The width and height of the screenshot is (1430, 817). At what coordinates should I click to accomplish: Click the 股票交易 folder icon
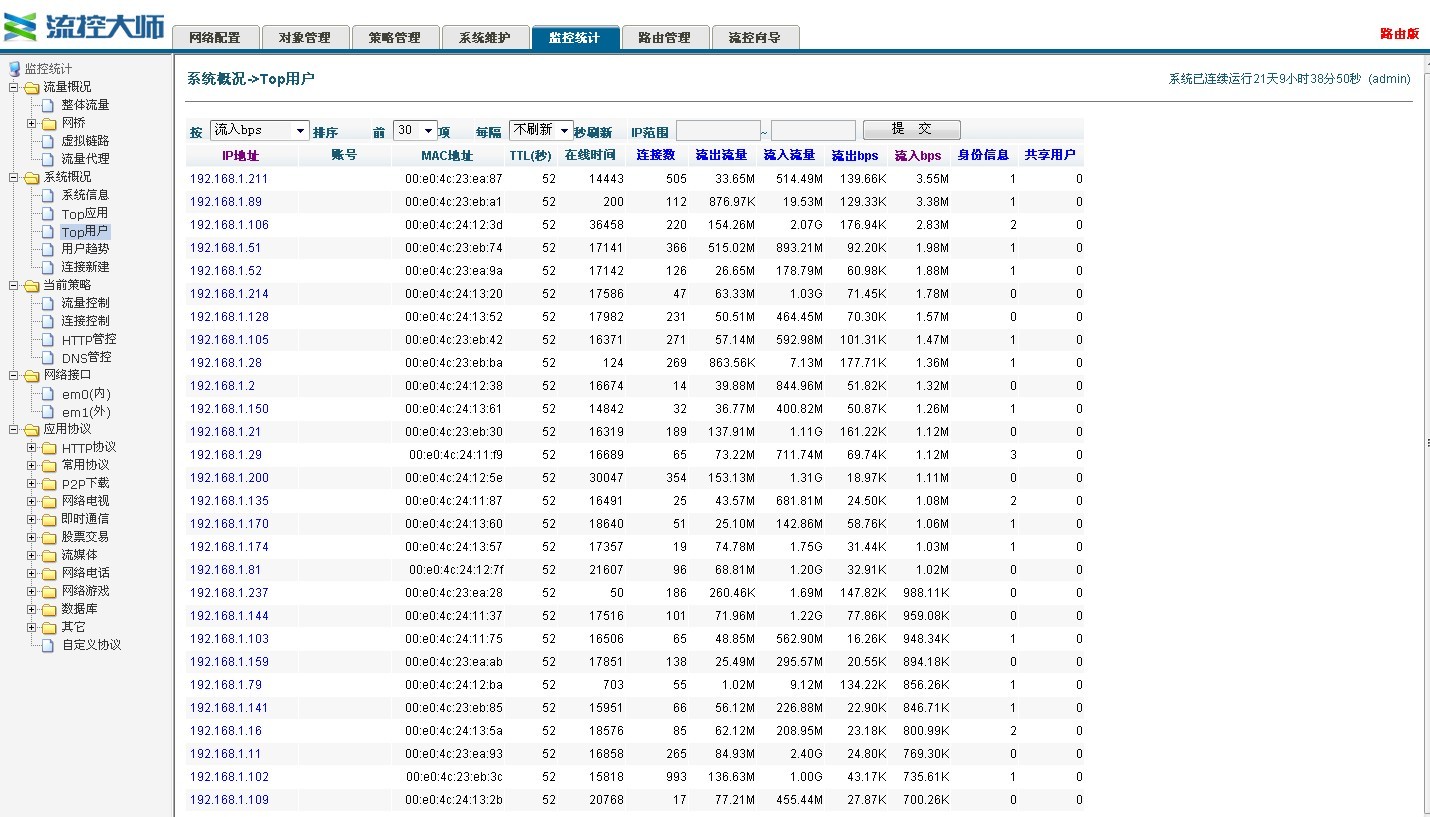pyautogui.click(x=49, y=537)
